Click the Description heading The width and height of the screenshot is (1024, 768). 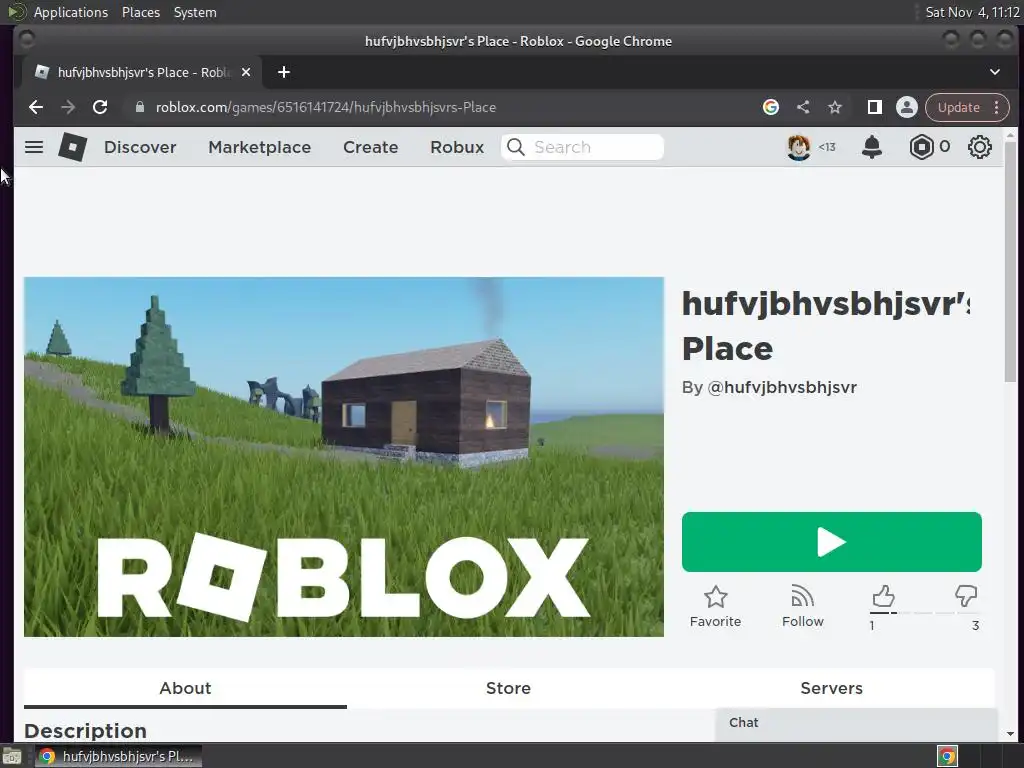coord(86,730)
